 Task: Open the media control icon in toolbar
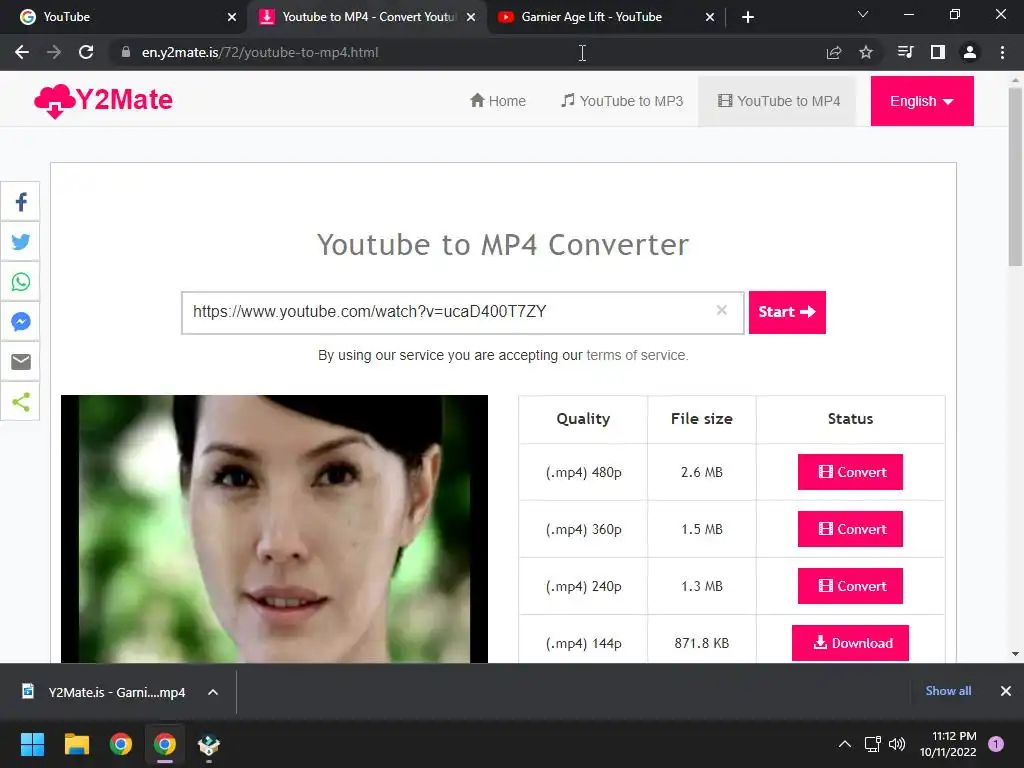(905, 52)
